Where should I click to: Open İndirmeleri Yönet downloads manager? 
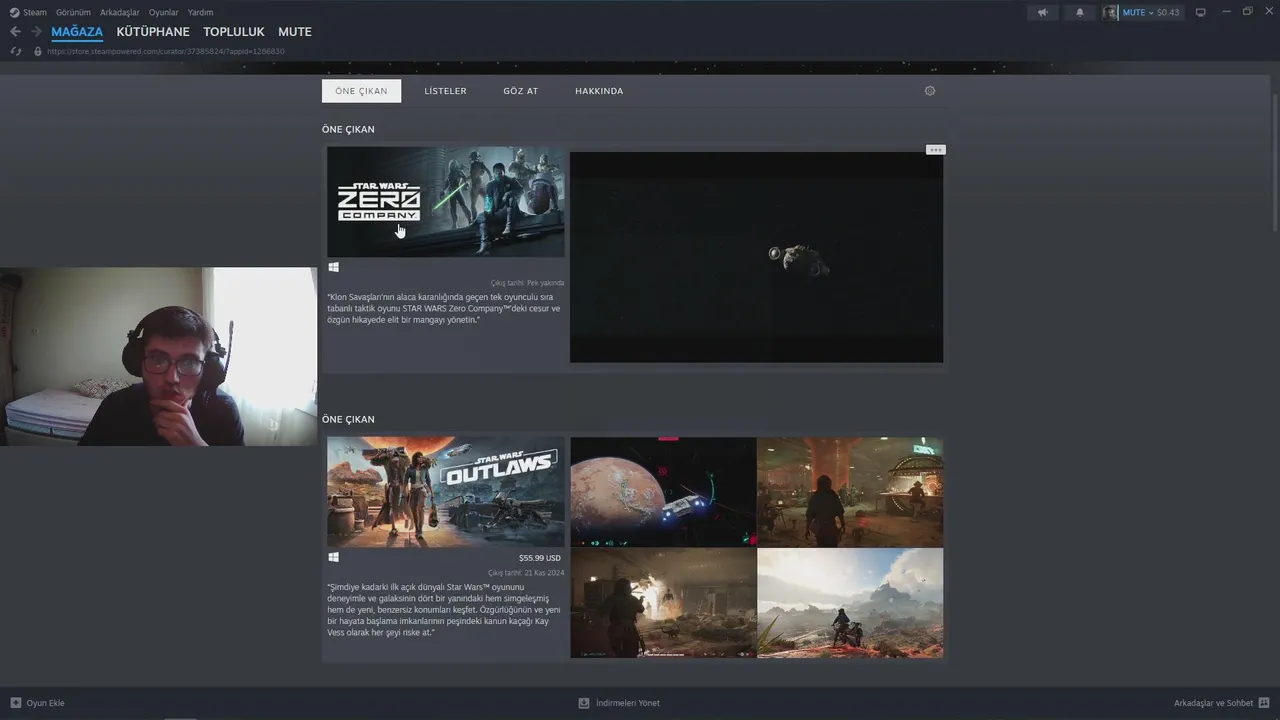point(627,703)
